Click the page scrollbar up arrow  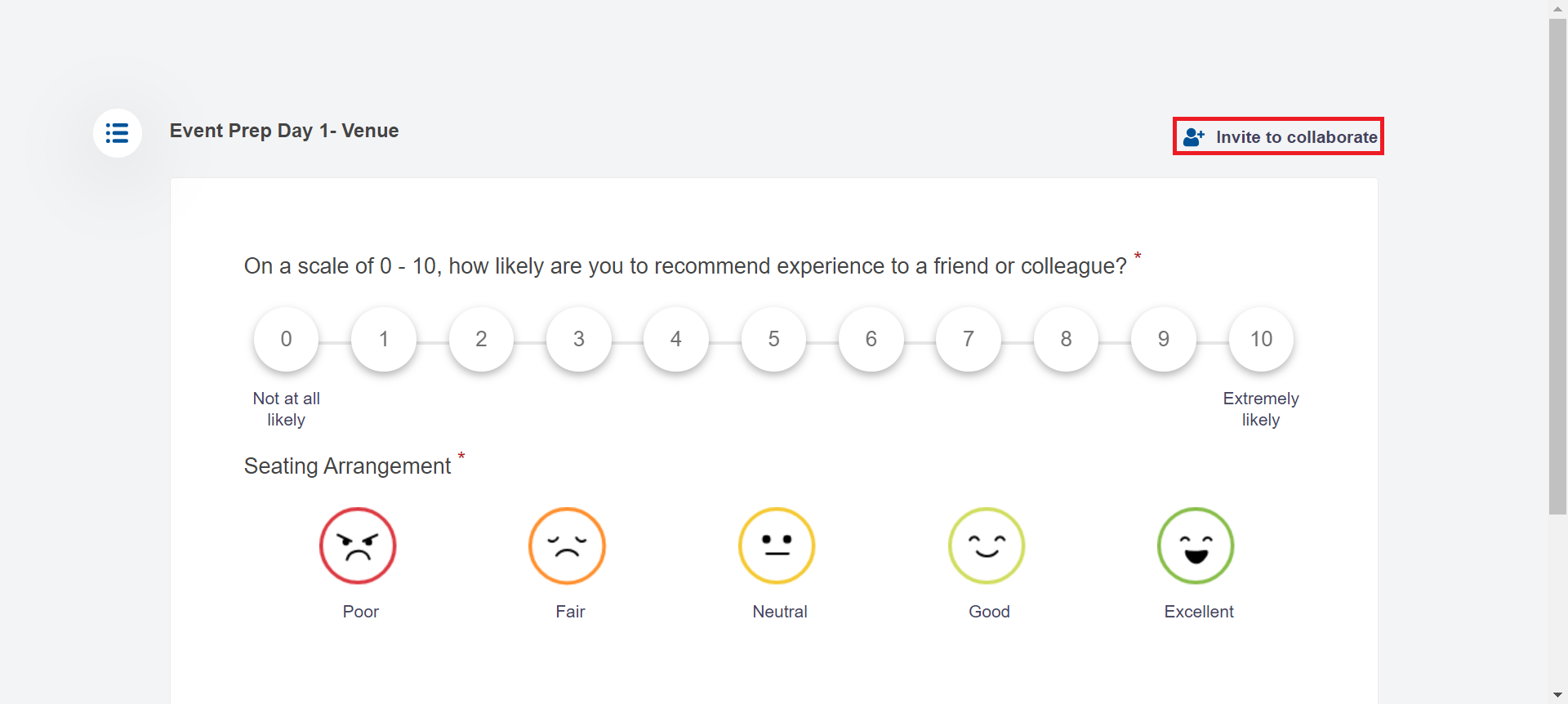pos(1557,8)
